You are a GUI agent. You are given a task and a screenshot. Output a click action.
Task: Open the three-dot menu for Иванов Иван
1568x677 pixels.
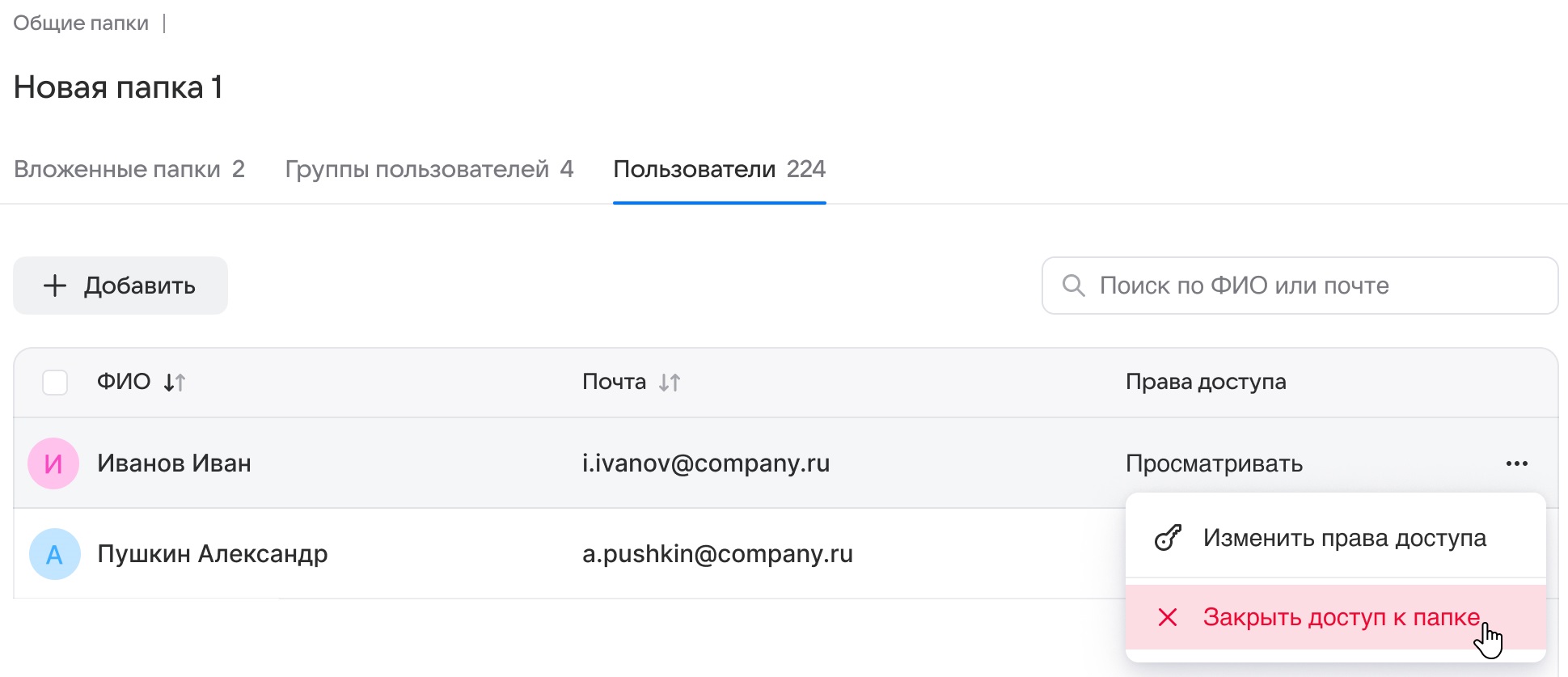click(1516, 463)
